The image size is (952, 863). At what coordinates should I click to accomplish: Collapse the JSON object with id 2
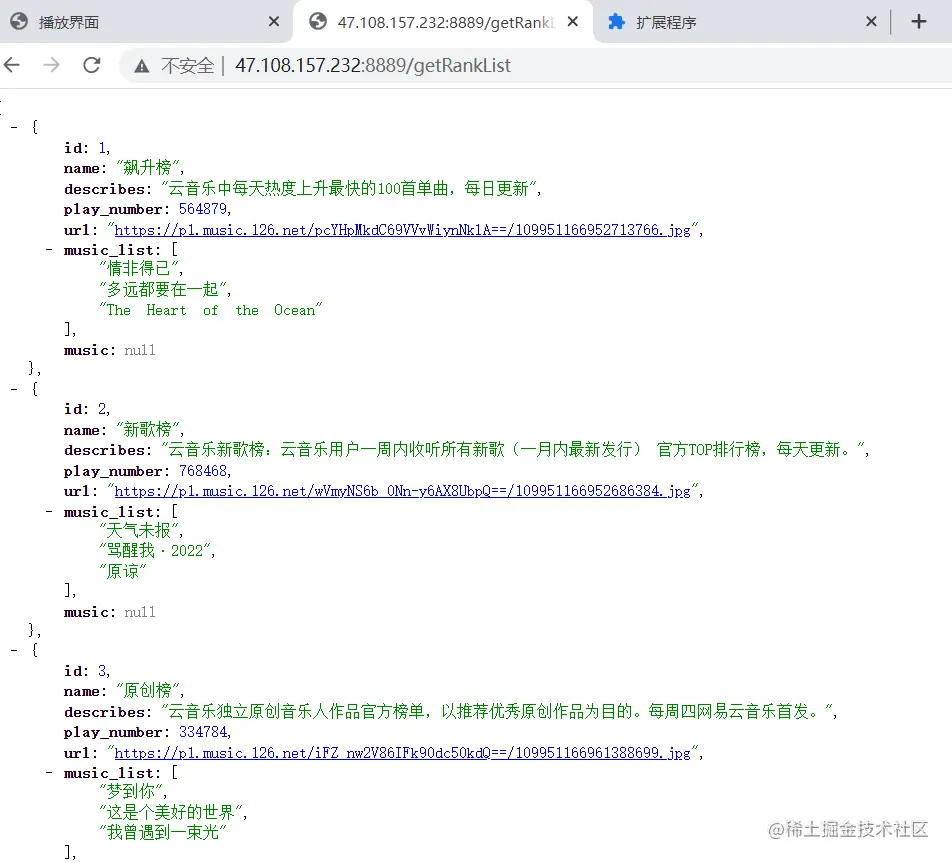coord(14,389)
